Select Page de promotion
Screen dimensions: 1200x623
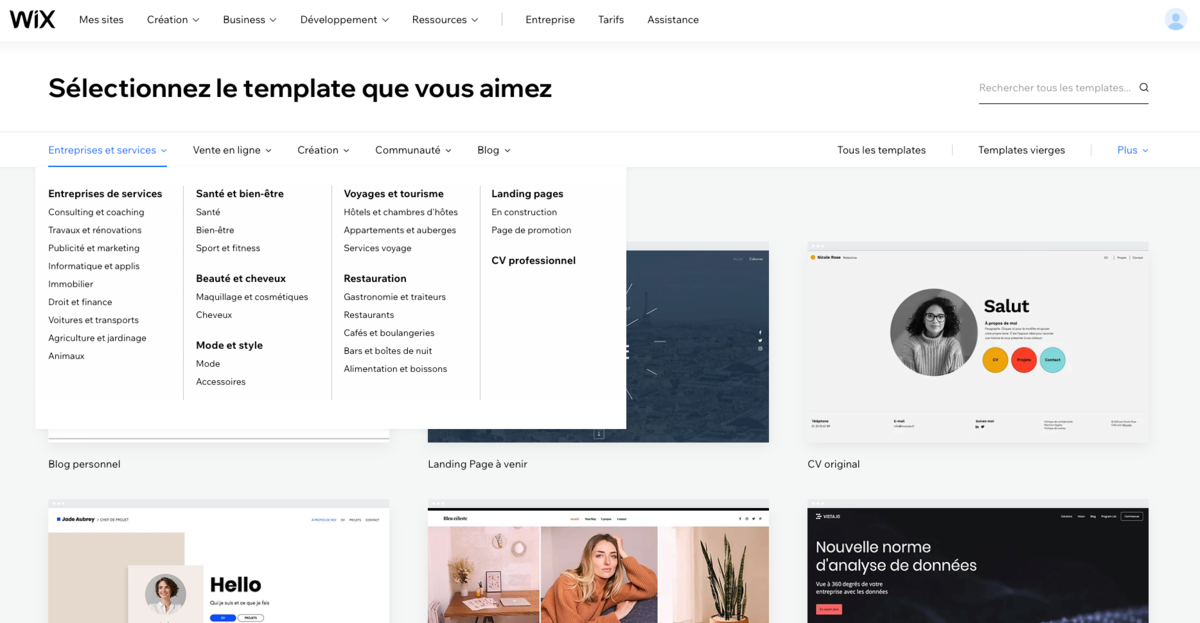pos(531,230)
